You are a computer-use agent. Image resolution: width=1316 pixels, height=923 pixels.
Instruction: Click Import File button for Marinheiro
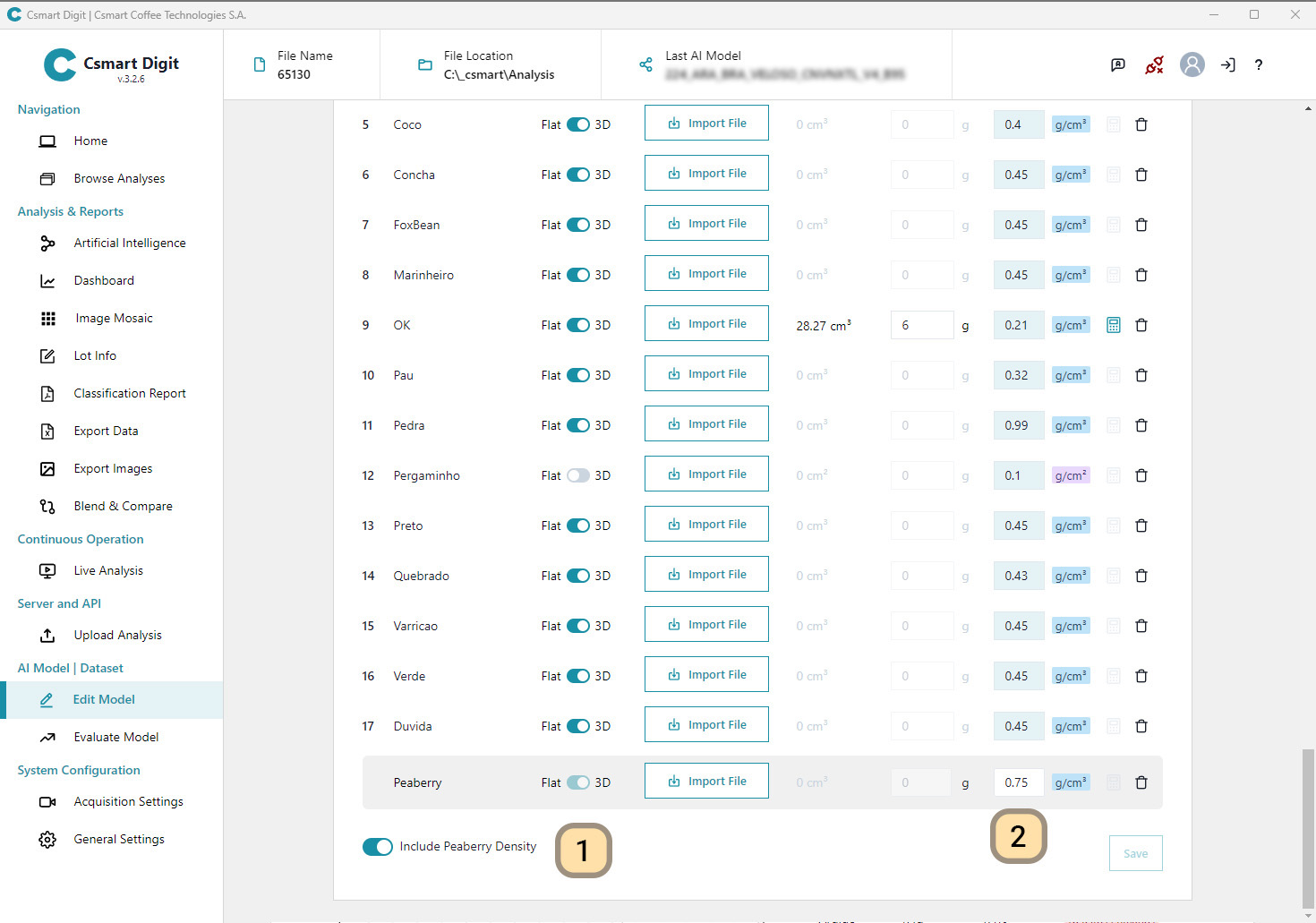click(x=706, y=274)
